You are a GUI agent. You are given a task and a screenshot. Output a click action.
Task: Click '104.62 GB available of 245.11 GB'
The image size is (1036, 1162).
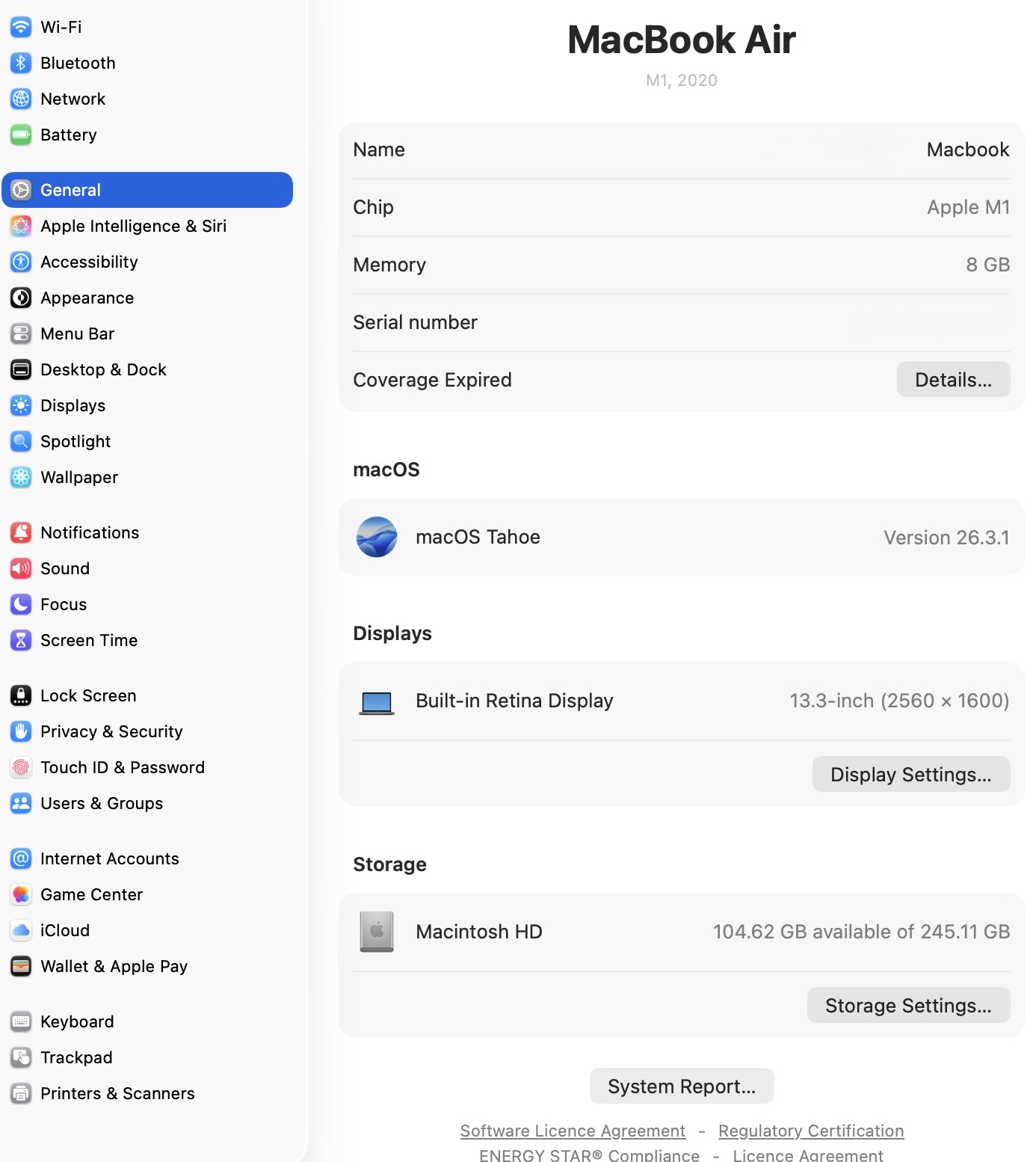[x=861, y=932]
